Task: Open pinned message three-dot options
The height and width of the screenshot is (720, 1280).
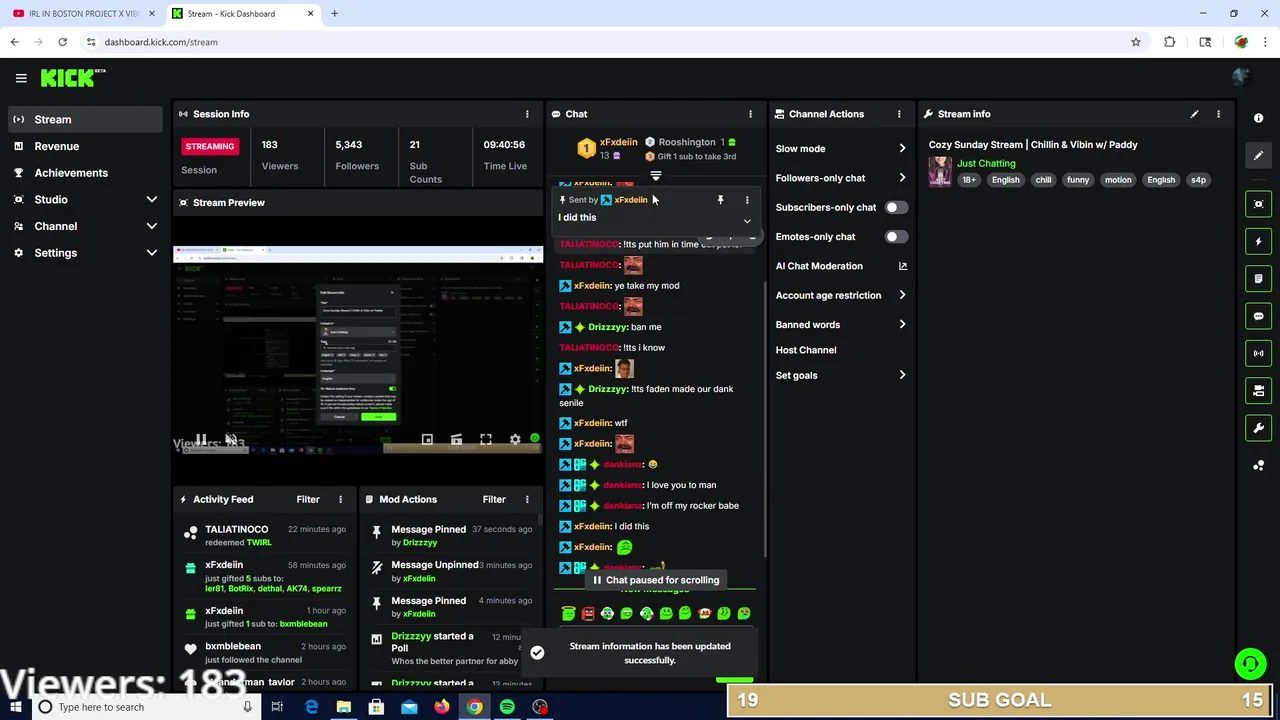Action: (x=746, y=200)
